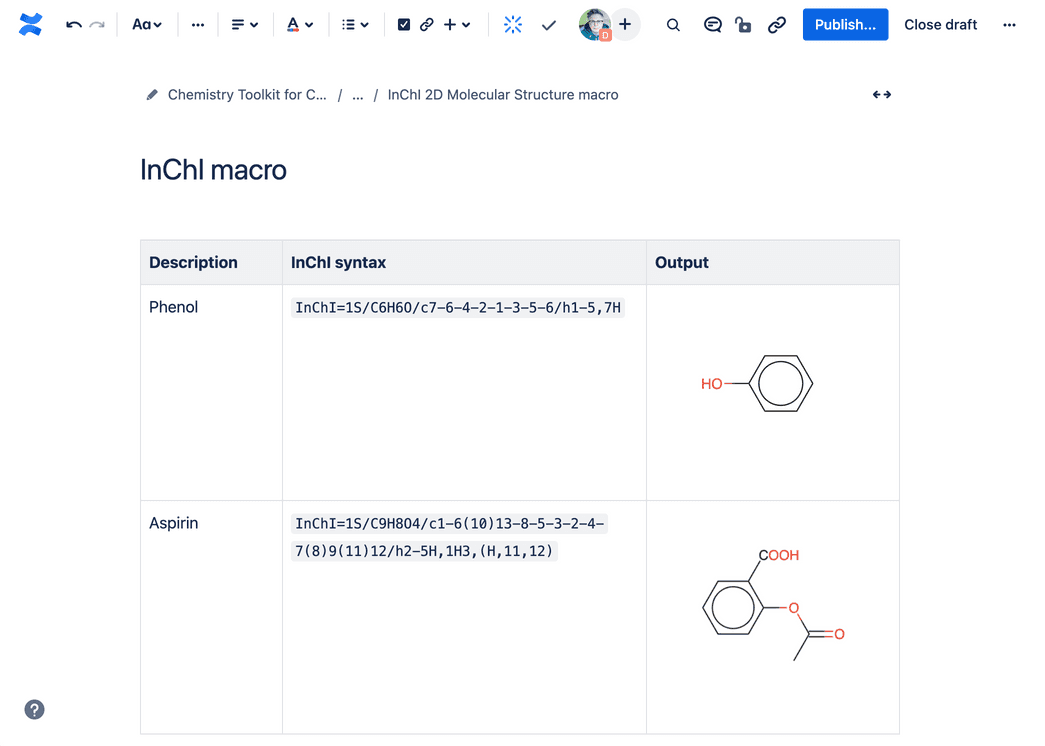The width and height of the screenshot is (1045, 746).
Task: Toggle full-width page layout
Action: [x=881, y=94]
